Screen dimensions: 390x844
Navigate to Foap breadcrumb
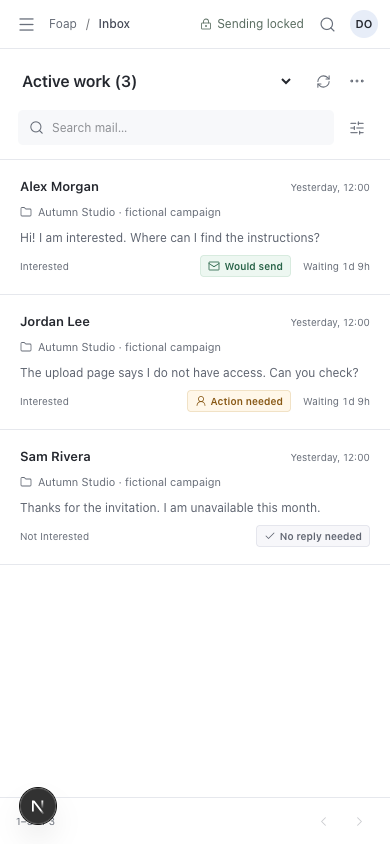click(62, 24)
